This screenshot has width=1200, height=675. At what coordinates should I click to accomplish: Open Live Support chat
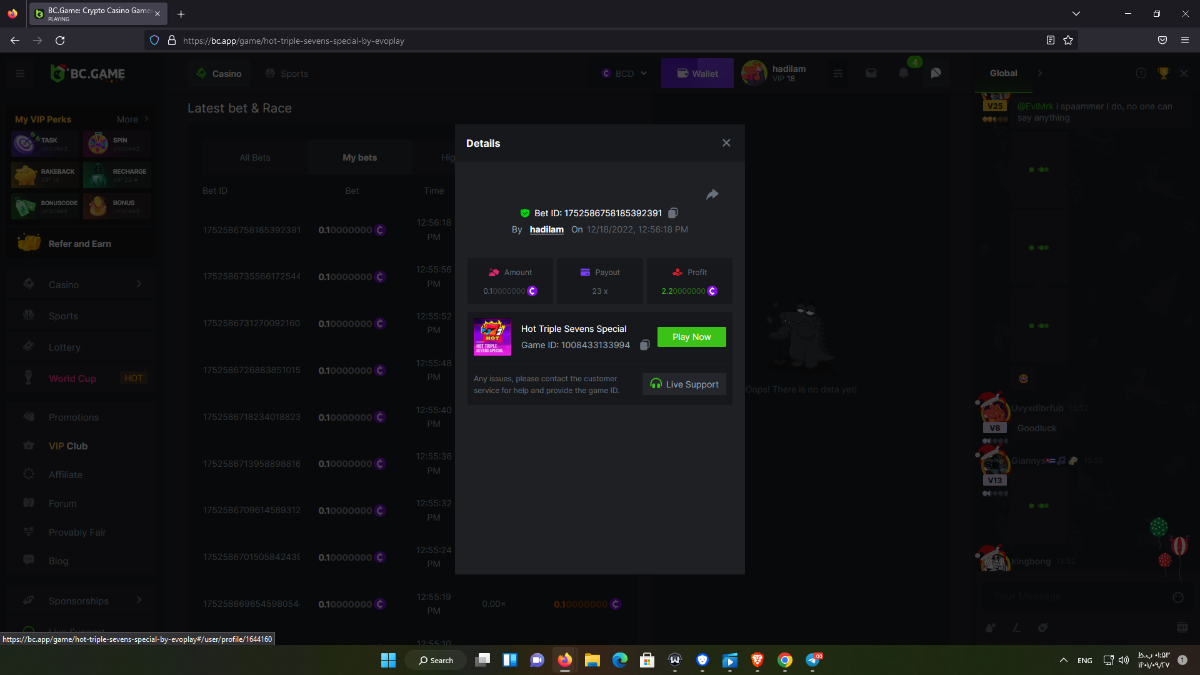click(x=684, y=384)
